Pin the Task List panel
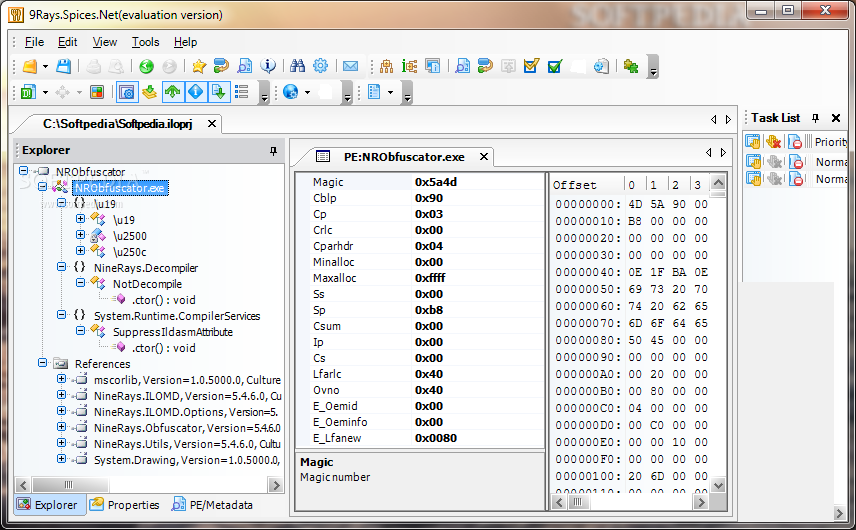This screenshot has height=530, width=856. click(816, 118)
